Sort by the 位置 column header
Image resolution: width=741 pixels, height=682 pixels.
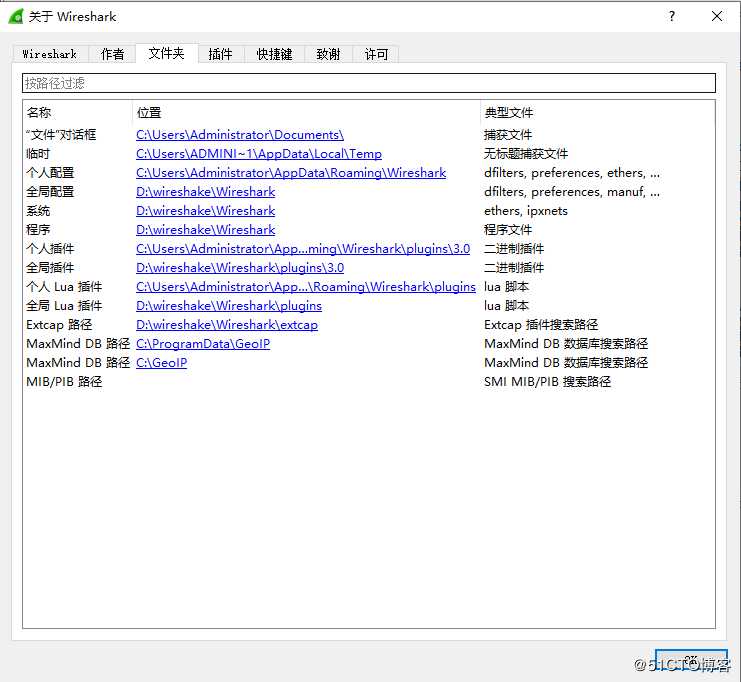coord(306,112)
